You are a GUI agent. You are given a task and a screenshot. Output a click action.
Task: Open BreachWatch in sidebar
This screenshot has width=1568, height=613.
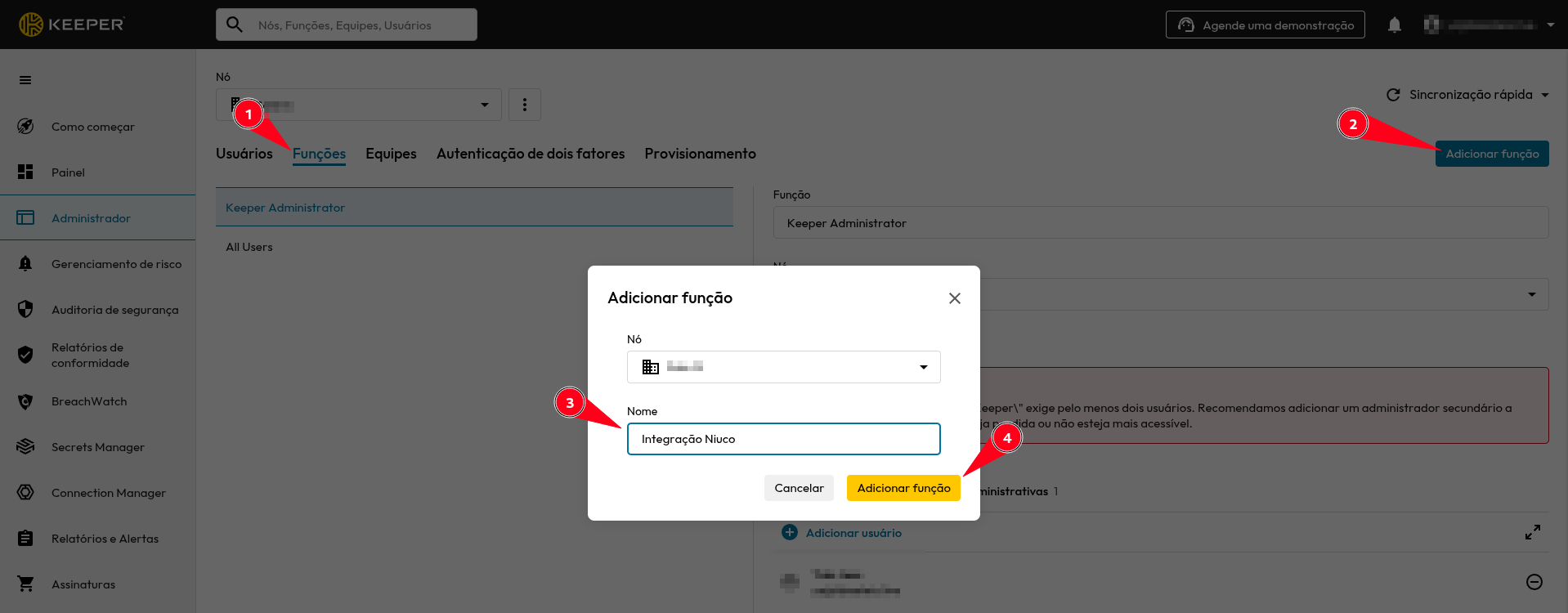(98, 401)
